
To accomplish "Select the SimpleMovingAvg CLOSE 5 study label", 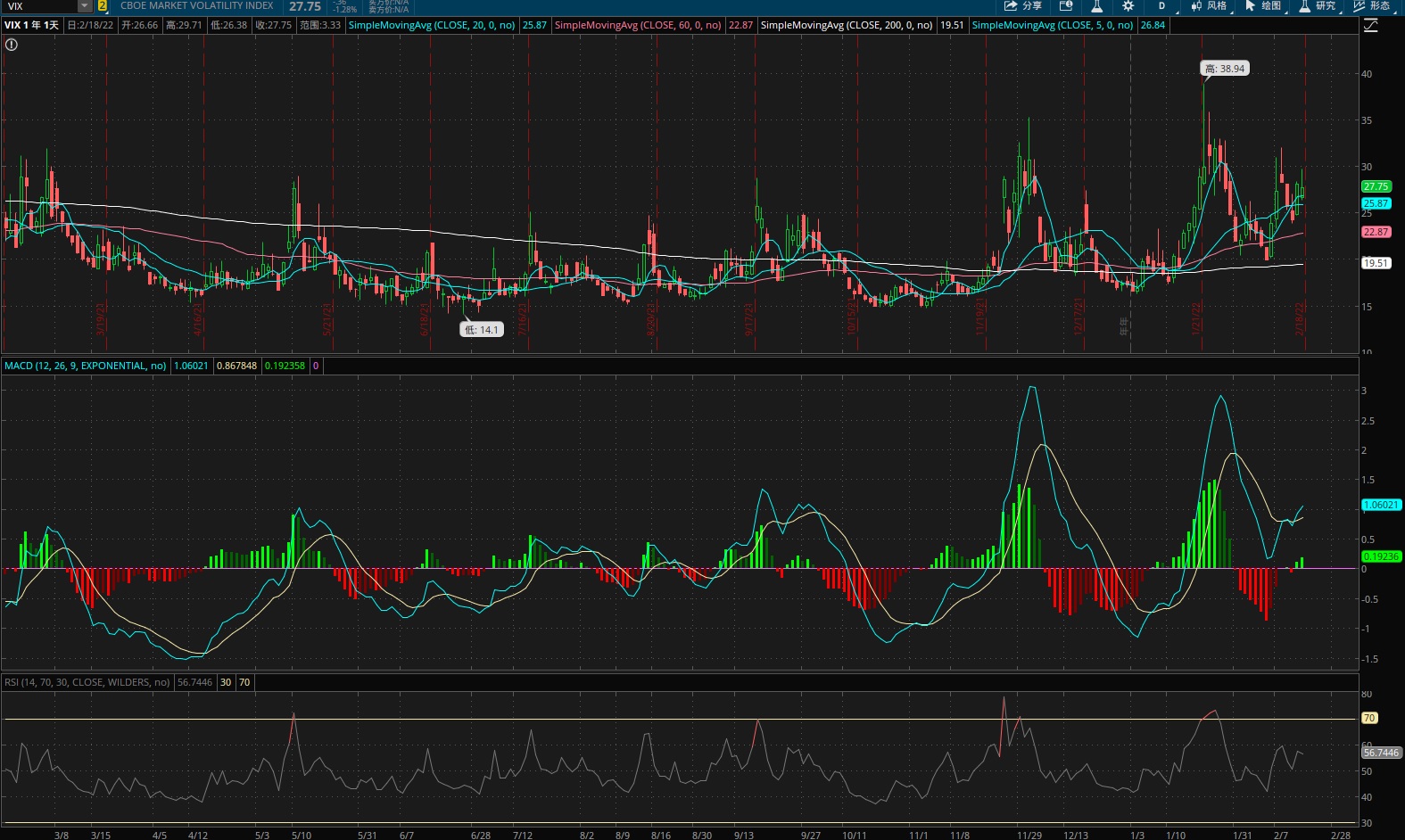I will click(1053, 25).
